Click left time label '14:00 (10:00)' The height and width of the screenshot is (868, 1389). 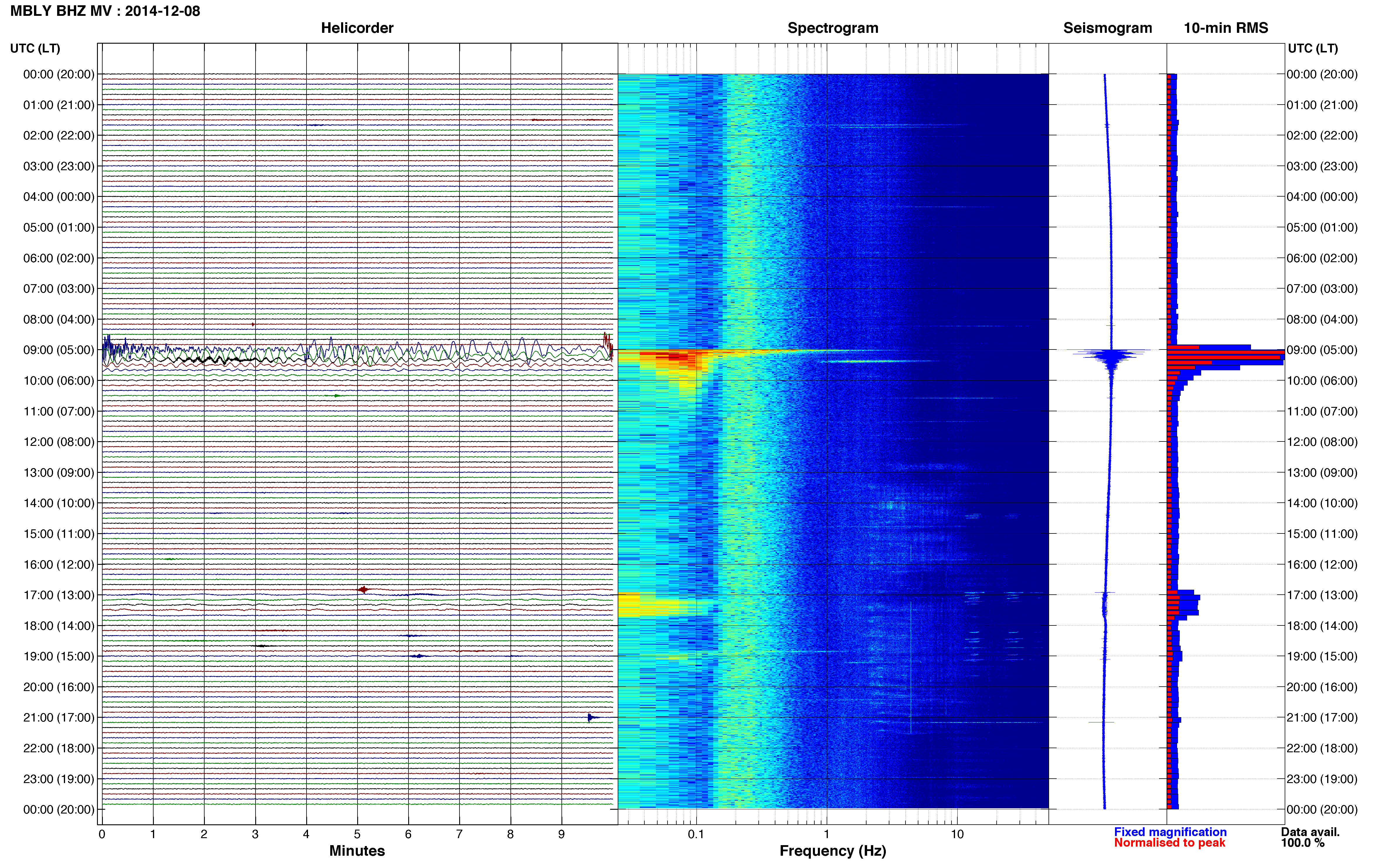[59, 504]
